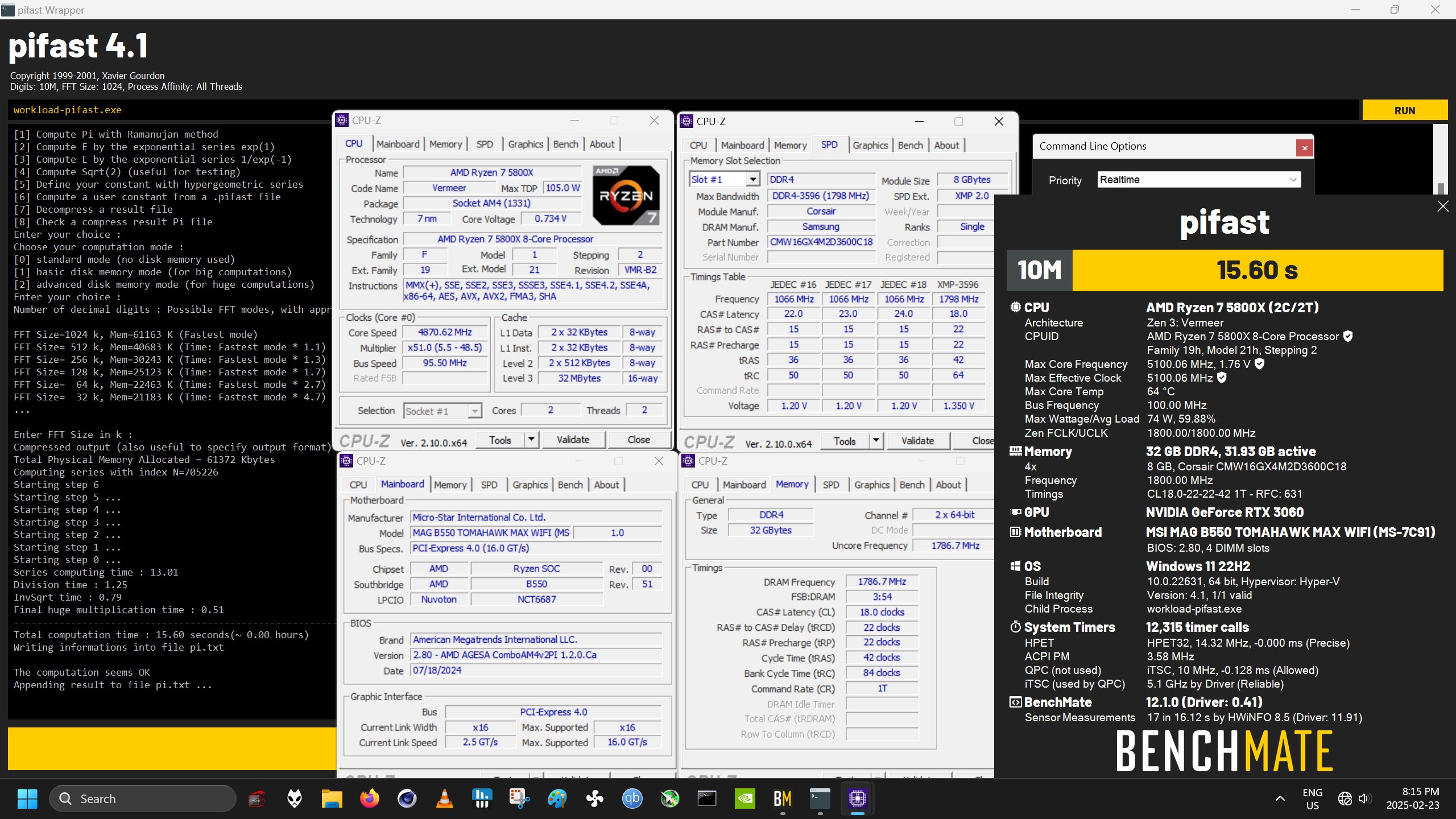Expand Tools arrow in the CPU tab window
Viewport: 1456px width, 819px height.
click(x=531, y=440)
